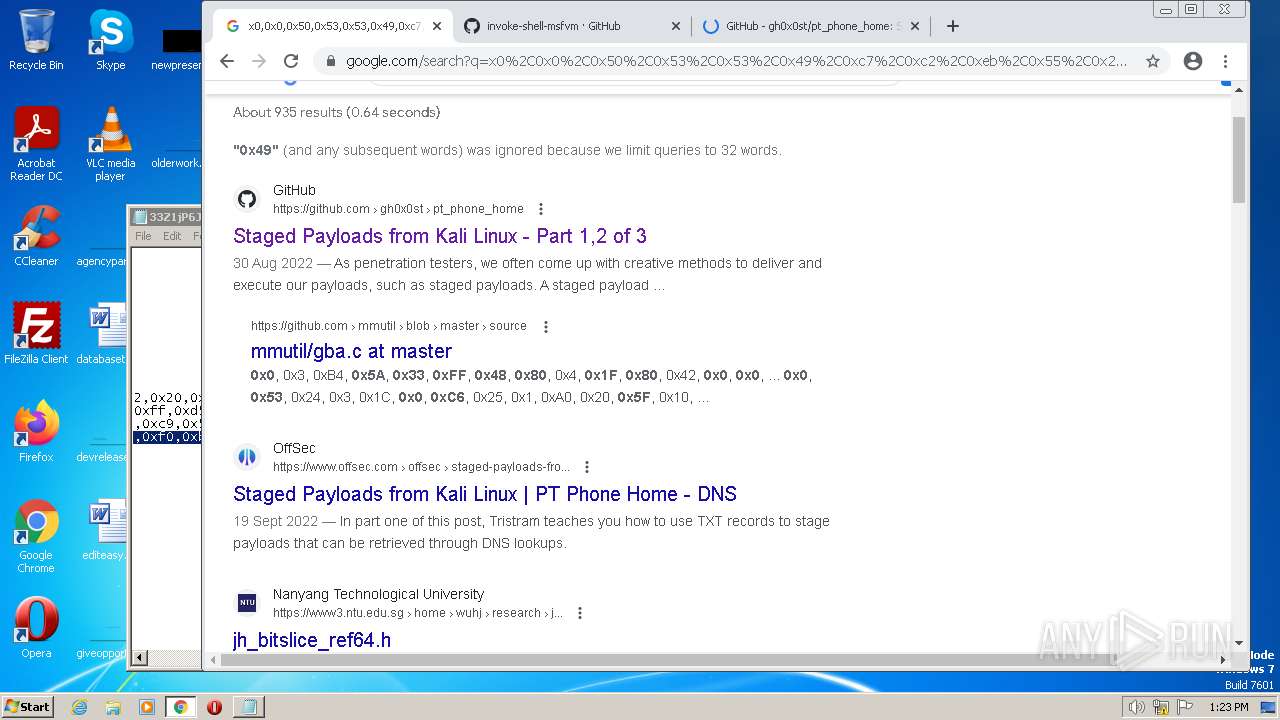Image resolution: width=1280 pixels, height=720 pixels.
Task: Close the Google search results tab
Action: point(437,26)
